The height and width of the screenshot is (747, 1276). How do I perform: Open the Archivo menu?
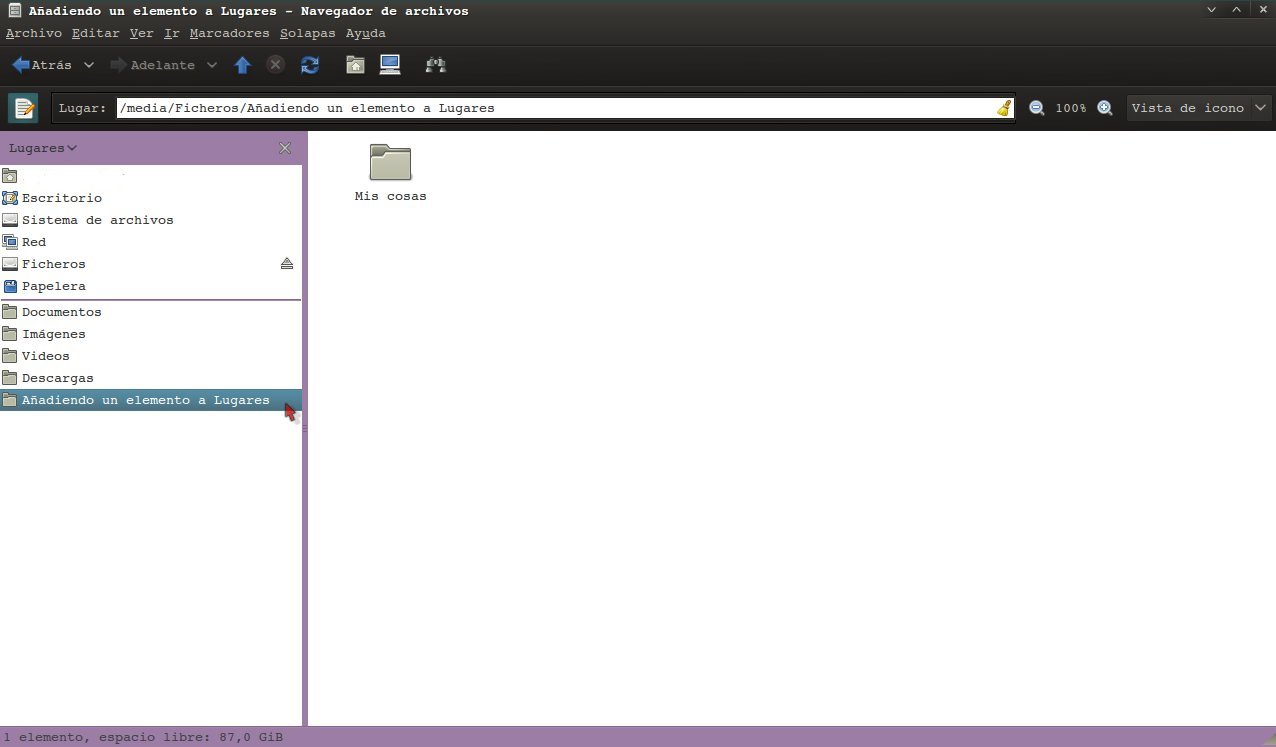click(x=33, y=33)
